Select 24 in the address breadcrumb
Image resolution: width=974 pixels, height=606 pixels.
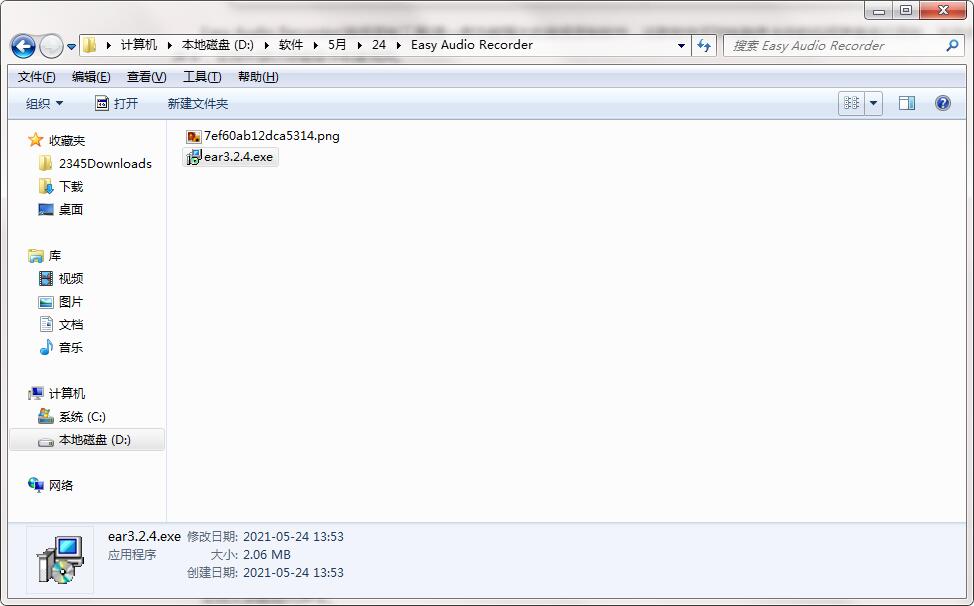point(378,45)
